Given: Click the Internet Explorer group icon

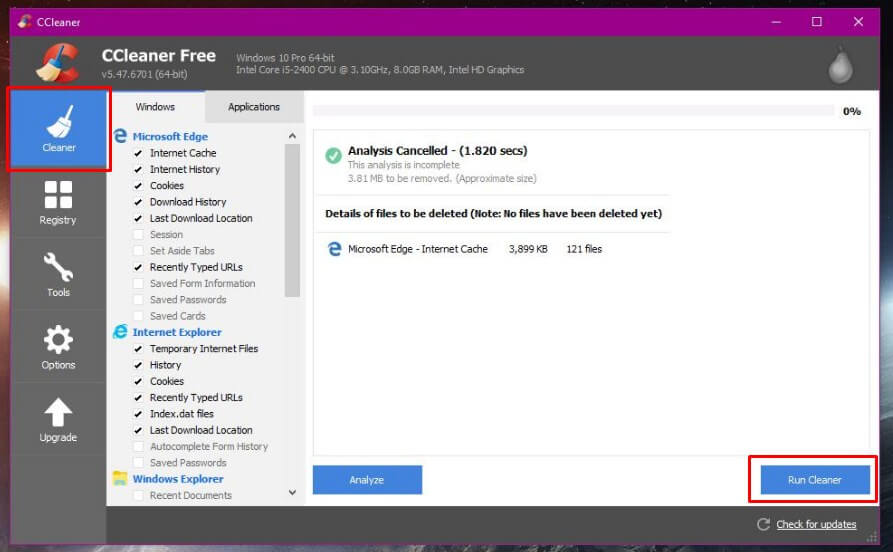Looking at the screenshot, I should click(x=120, y=332).
